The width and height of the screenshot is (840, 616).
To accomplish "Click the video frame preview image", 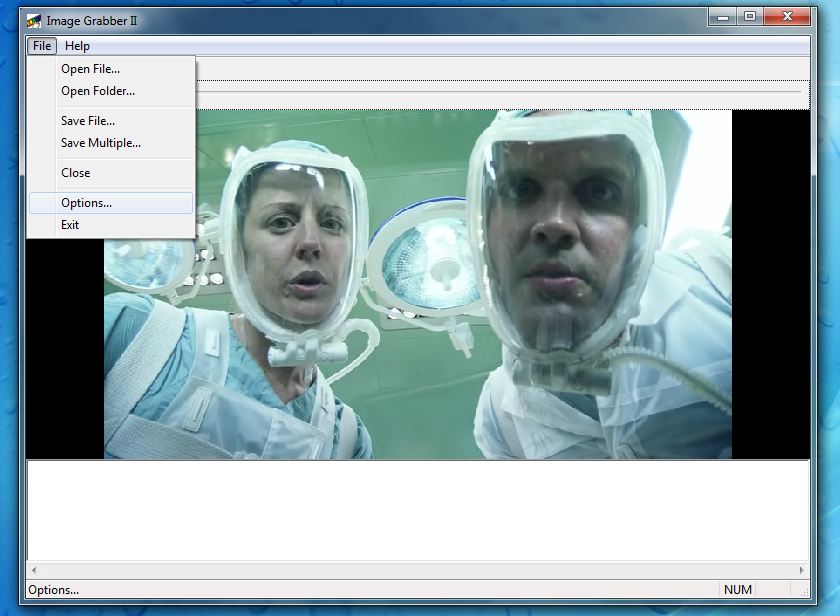I will pyautogui.click(x=418, y=284).
